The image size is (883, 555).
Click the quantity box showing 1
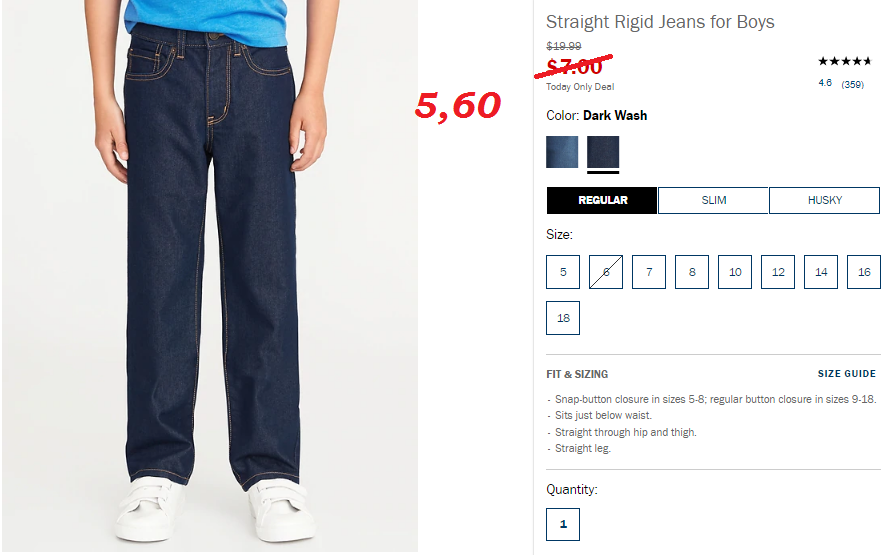pyautogui.click(x=563, y=525)
